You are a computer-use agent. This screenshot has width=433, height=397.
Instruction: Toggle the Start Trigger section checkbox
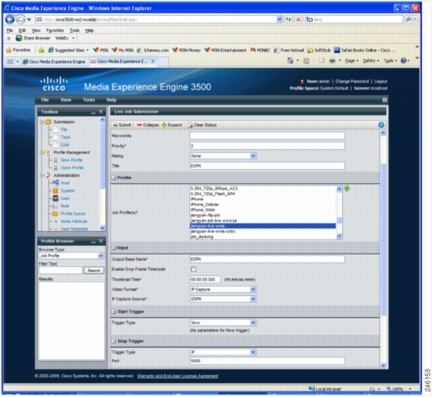click(x=114, y=312)
